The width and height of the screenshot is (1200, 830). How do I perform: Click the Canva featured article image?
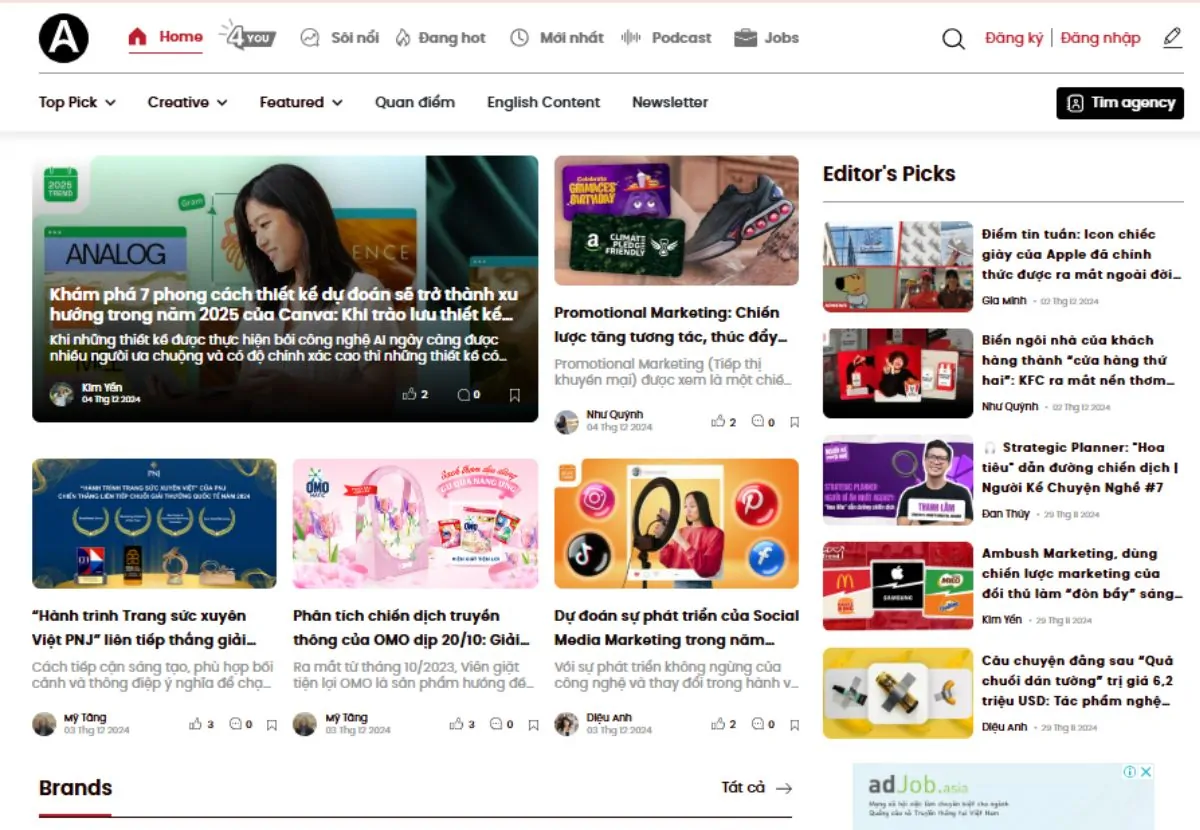coord(285,288)
